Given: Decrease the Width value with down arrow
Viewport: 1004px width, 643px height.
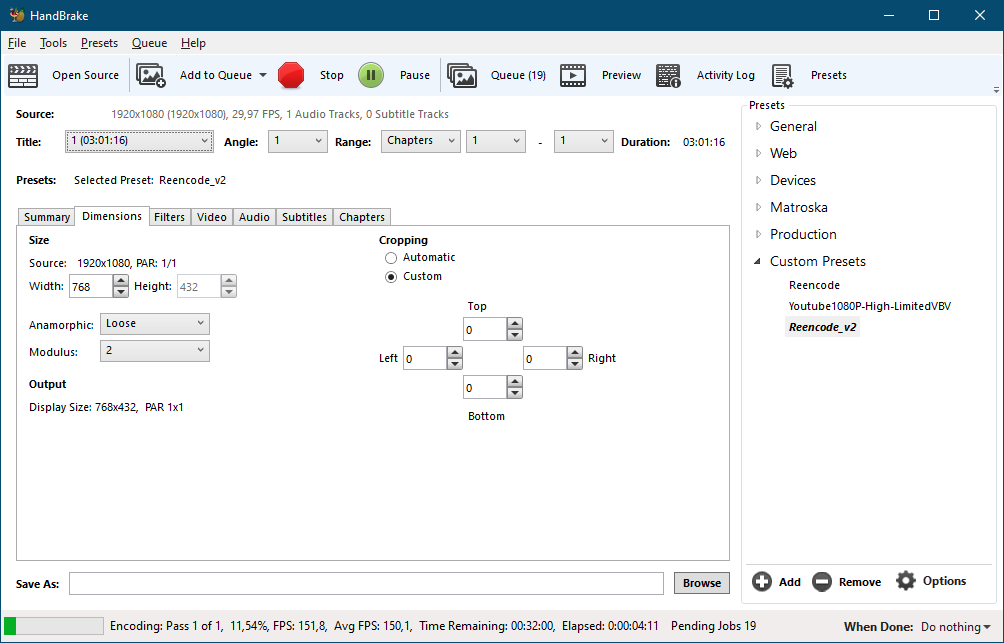Looking at the screenshot, I should tap(120, 291).
